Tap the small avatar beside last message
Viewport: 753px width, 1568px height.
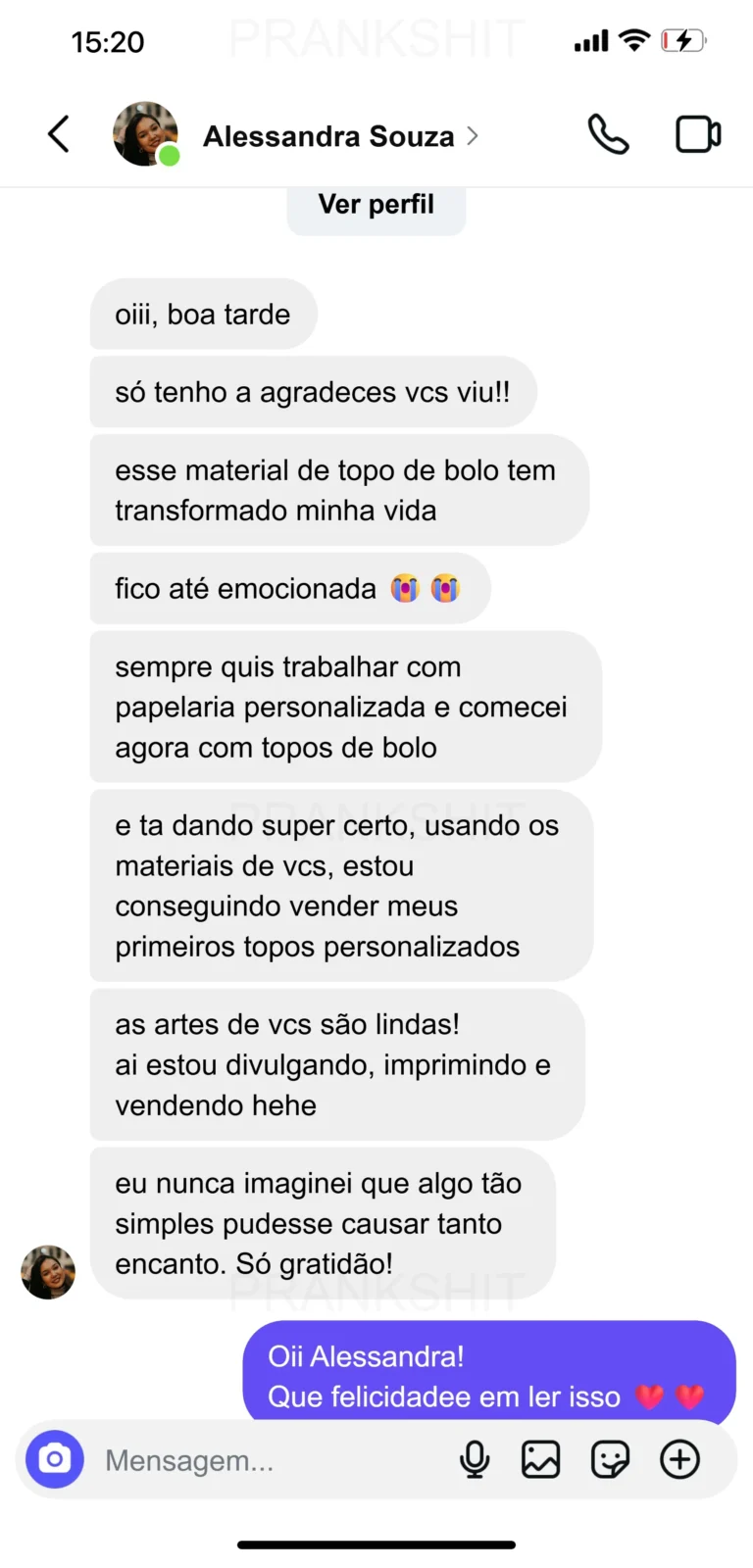click(48, 1272)
